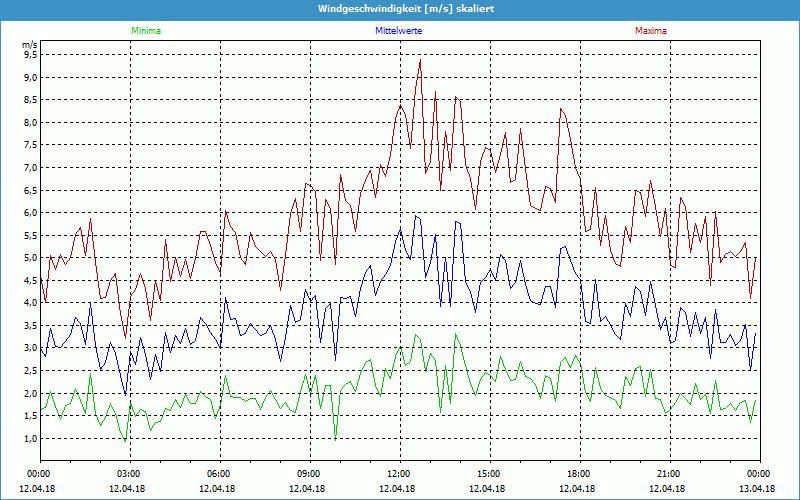800x500 pixels.
Task: Click the red Maxima legend label
Action: coord(651,31)
